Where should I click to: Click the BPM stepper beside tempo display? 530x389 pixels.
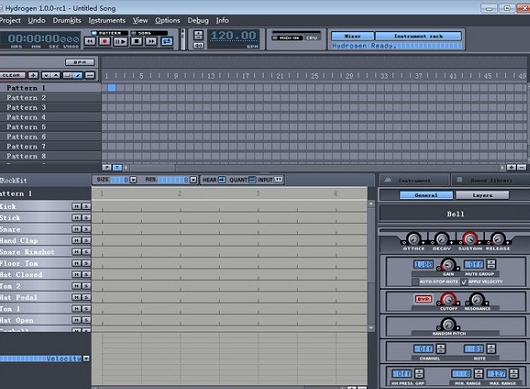[198, 35]
